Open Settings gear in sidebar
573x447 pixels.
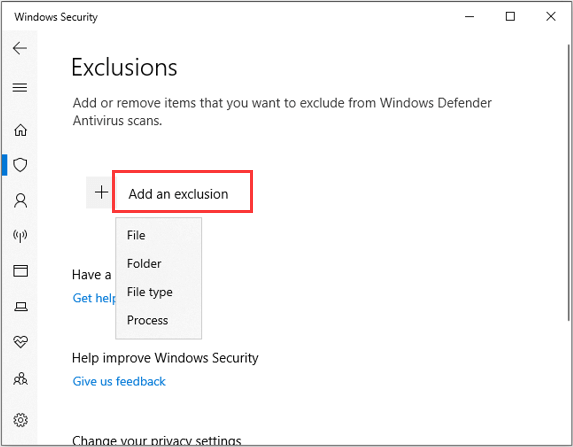point(20,420)
